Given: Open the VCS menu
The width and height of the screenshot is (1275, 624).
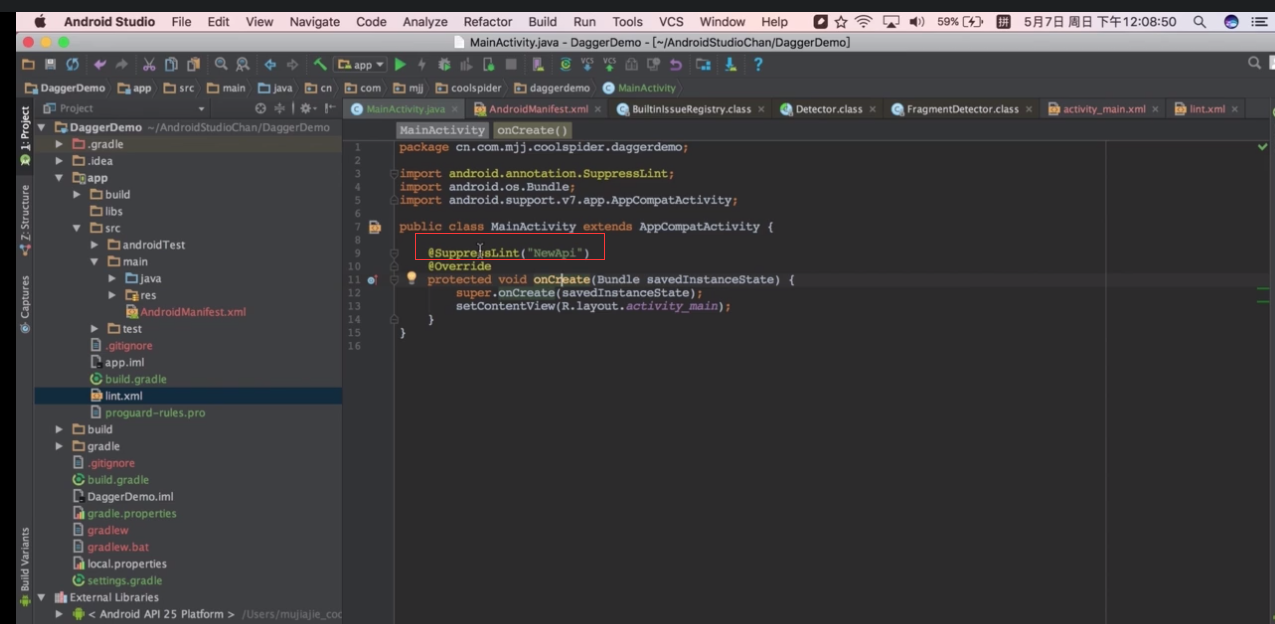Looking at the screenshot, I should 671,21.
